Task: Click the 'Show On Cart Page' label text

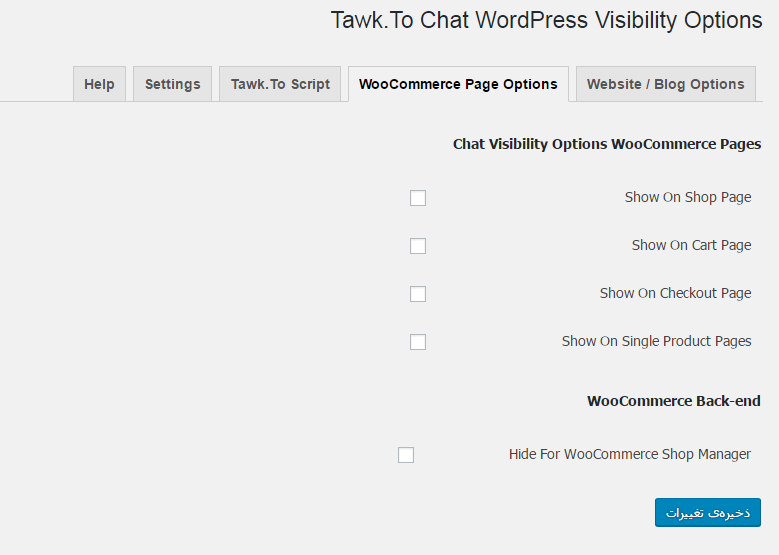Action: tap(691, 245)
